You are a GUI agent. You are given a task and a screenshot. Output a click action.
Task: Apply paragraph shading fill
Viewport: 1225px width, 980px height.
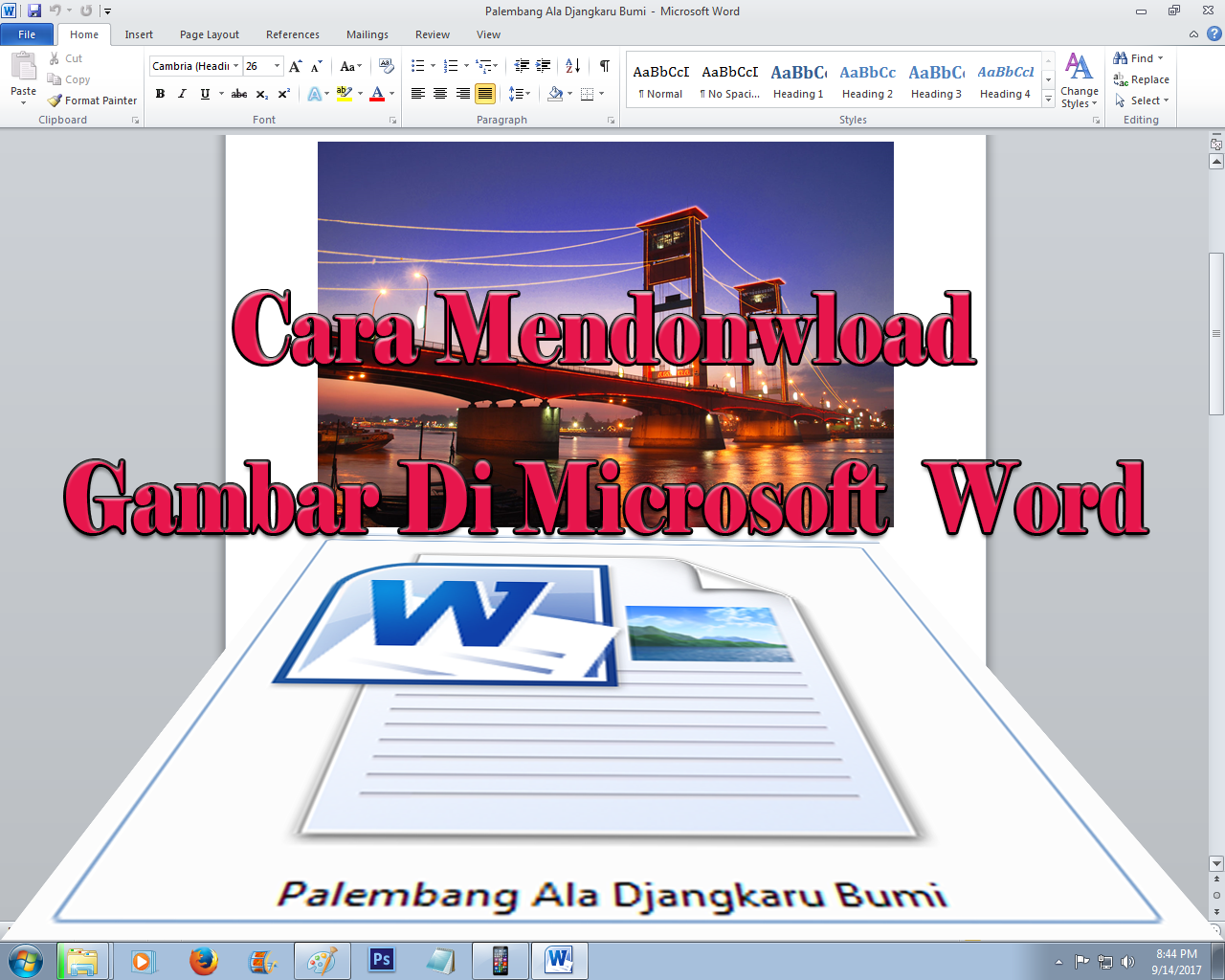(555, 94)
